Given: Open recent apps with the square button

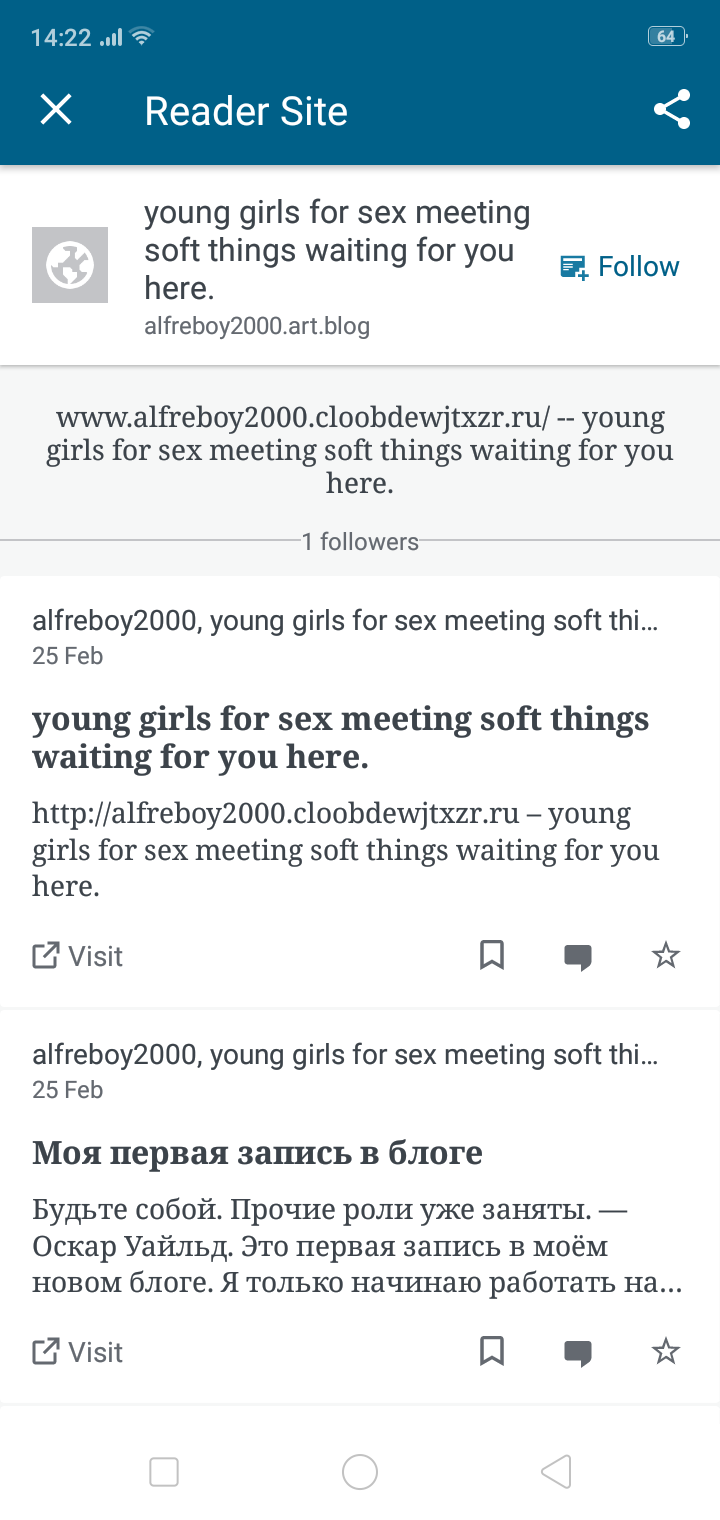Looking at the screenshot, I should [164, 1471].
